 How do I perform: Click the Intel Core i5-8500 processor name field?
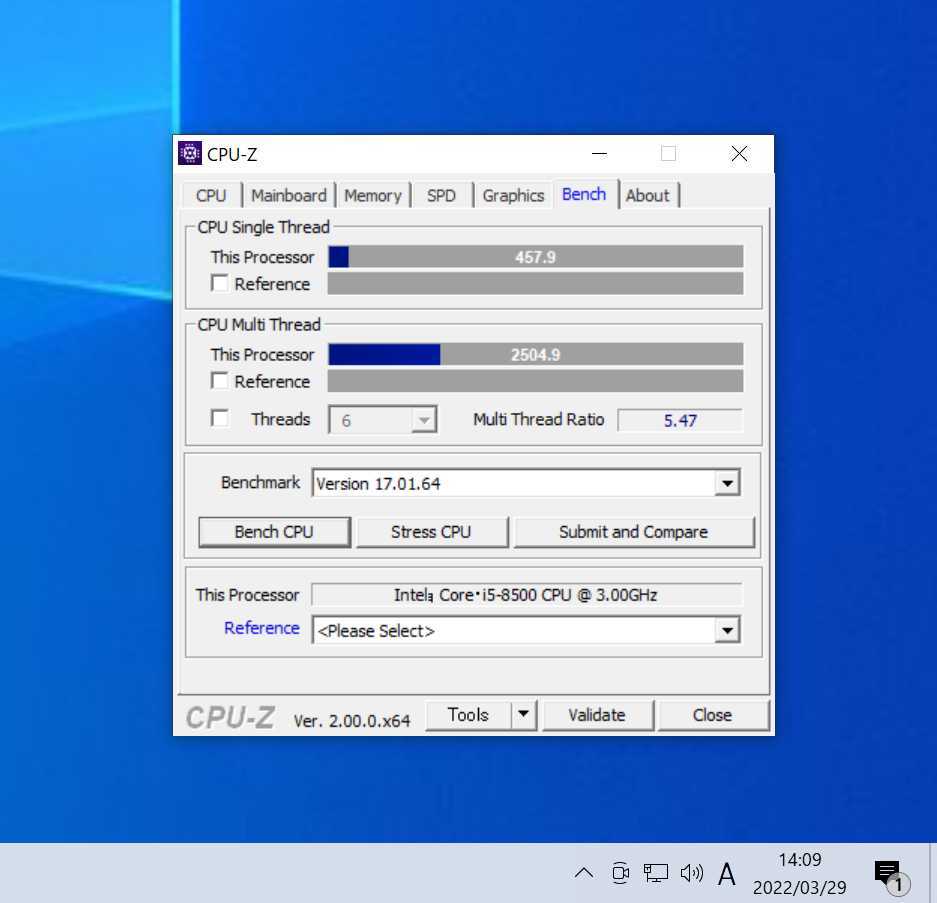click(526, 595)
